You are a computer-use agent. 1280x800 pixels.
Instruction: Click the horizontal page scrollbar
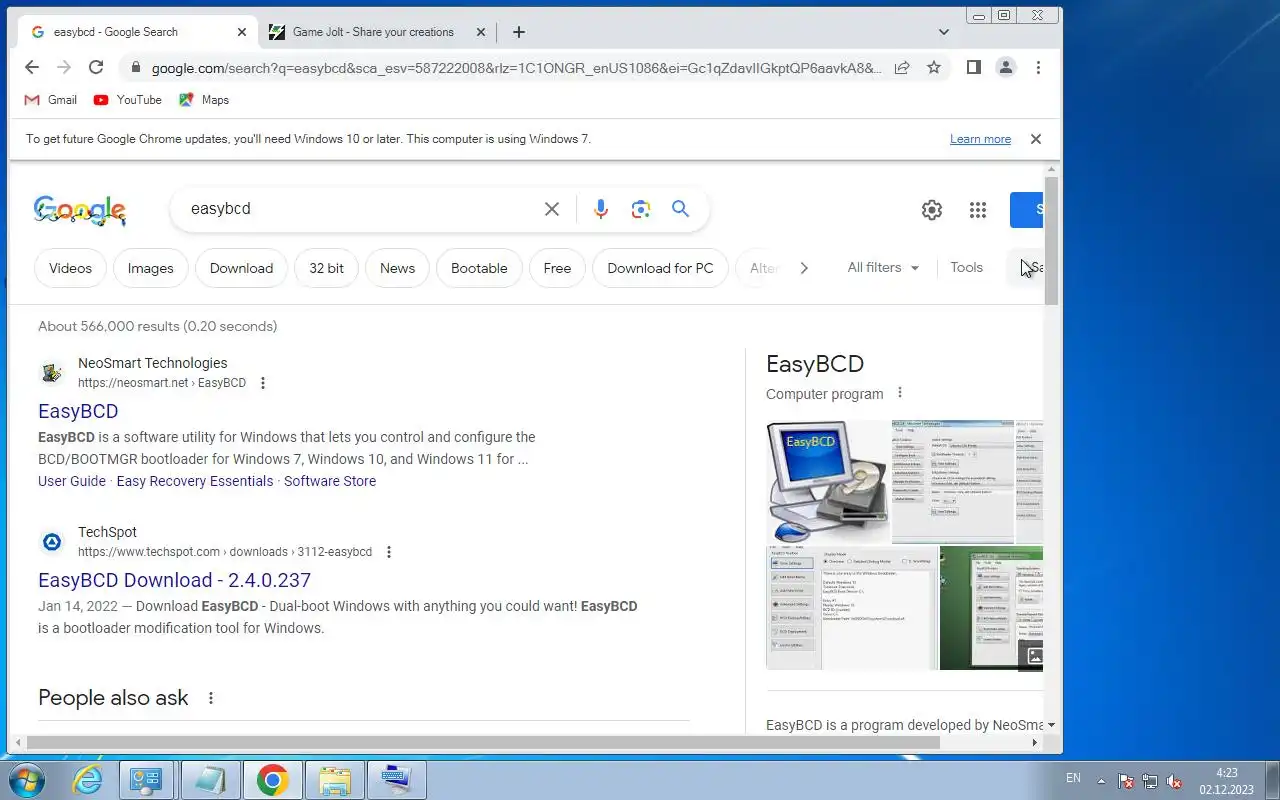coord(484,743)
